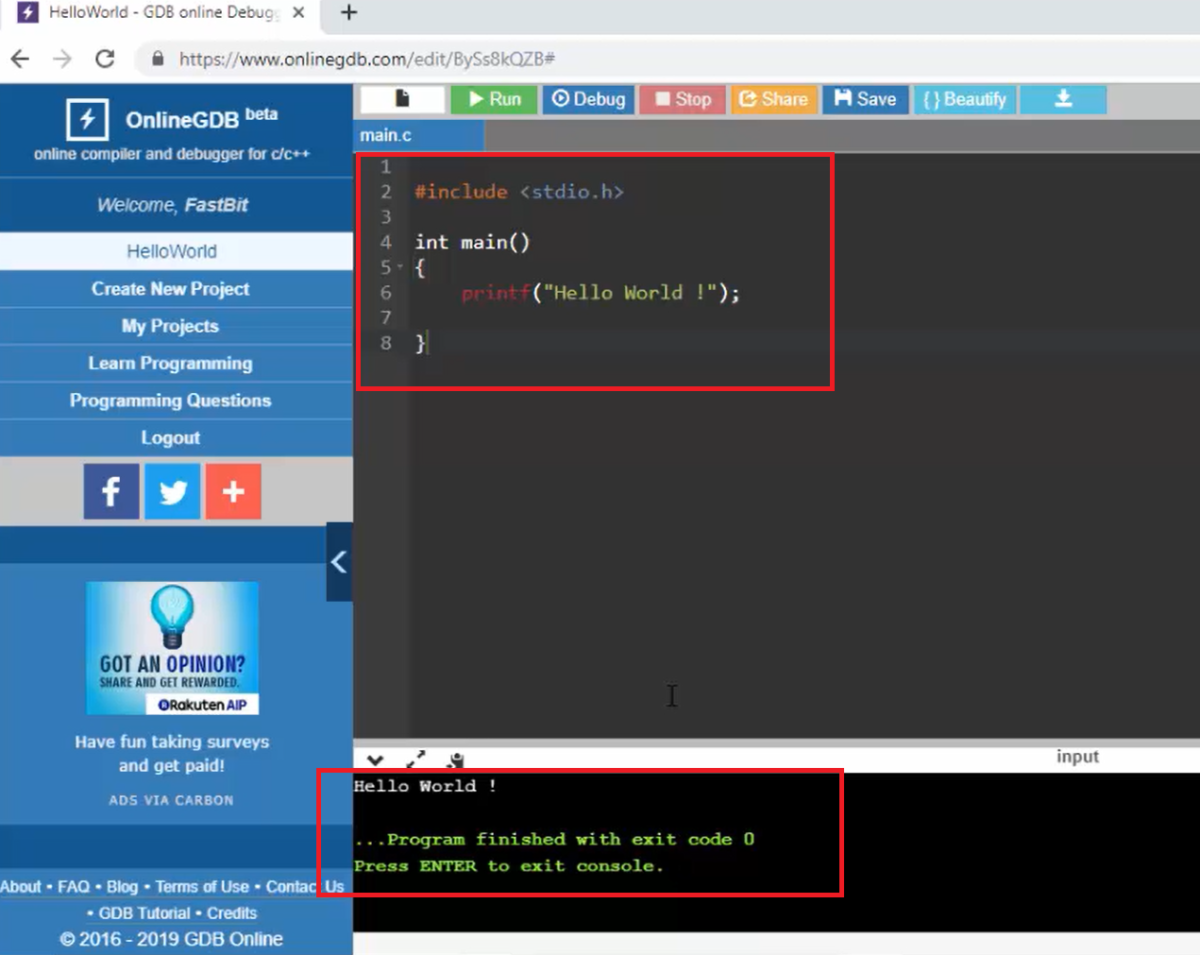Switch to the main.c tab
Screen dimensions: 1200x955
(418, 135)
